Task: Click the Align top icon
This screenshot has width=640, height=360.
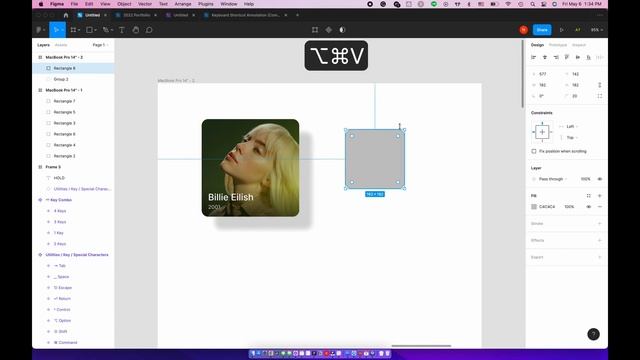Action: click(567, 58)
